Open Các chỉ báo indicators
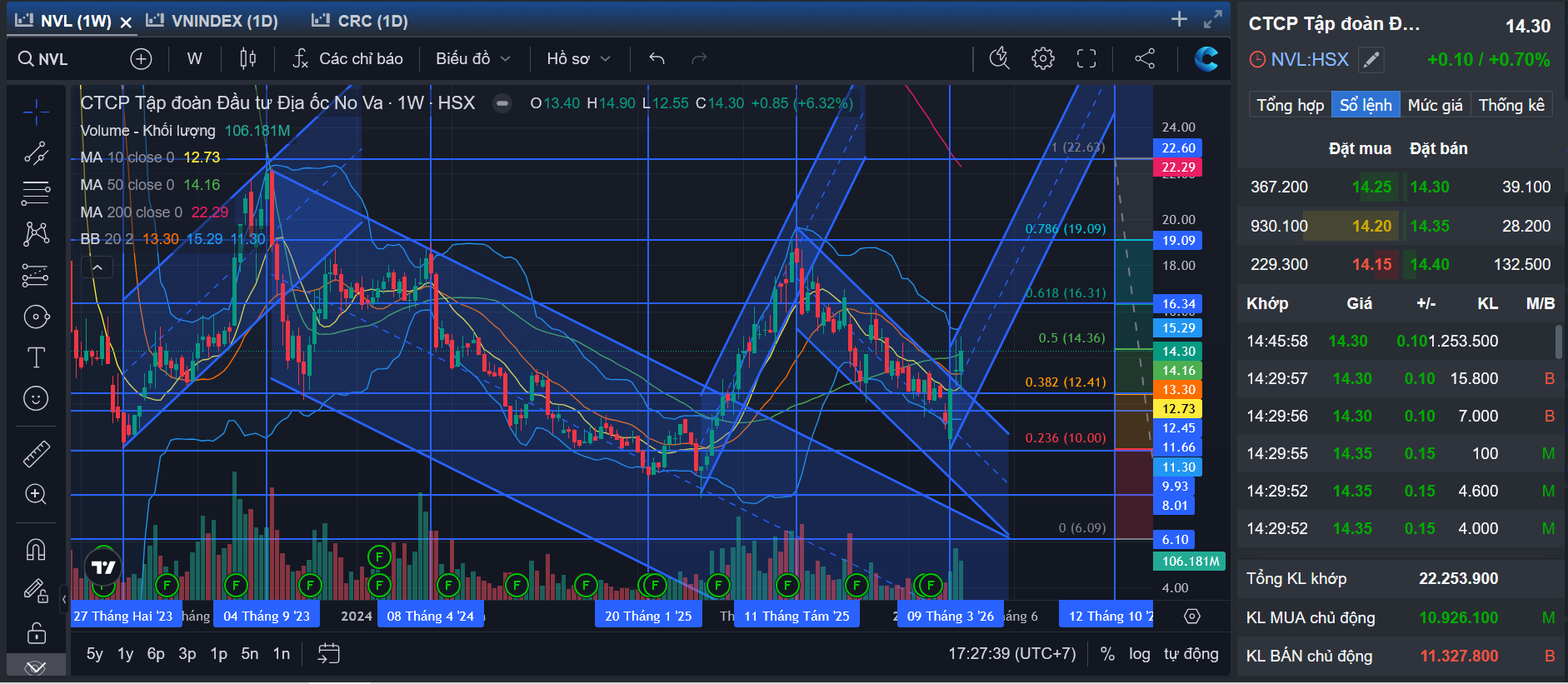Screen dimensions: 1568x684 347,58
